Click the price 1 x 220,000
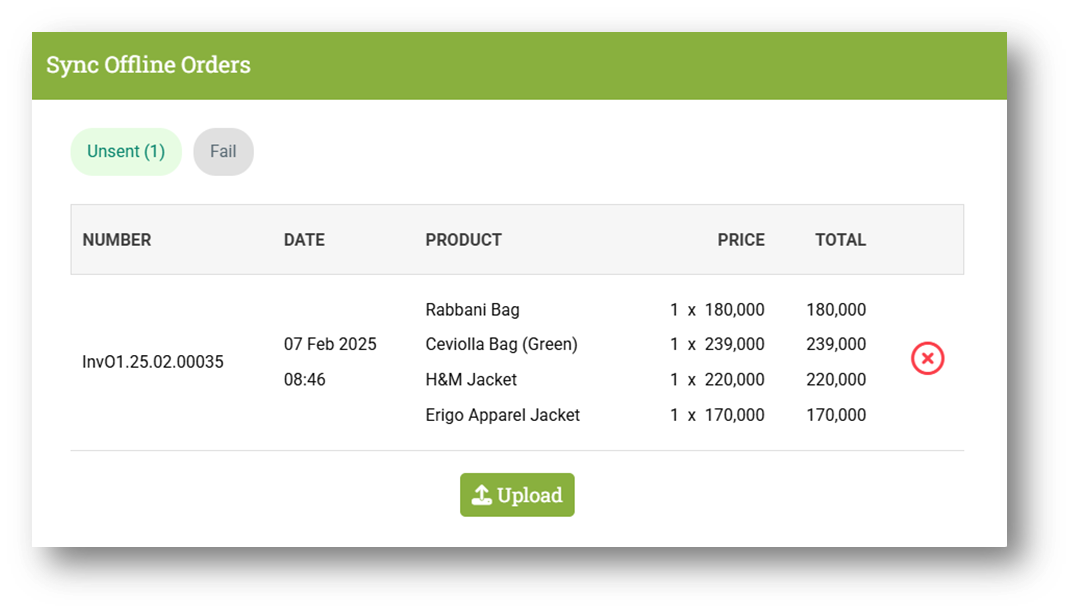 point(717,380)
